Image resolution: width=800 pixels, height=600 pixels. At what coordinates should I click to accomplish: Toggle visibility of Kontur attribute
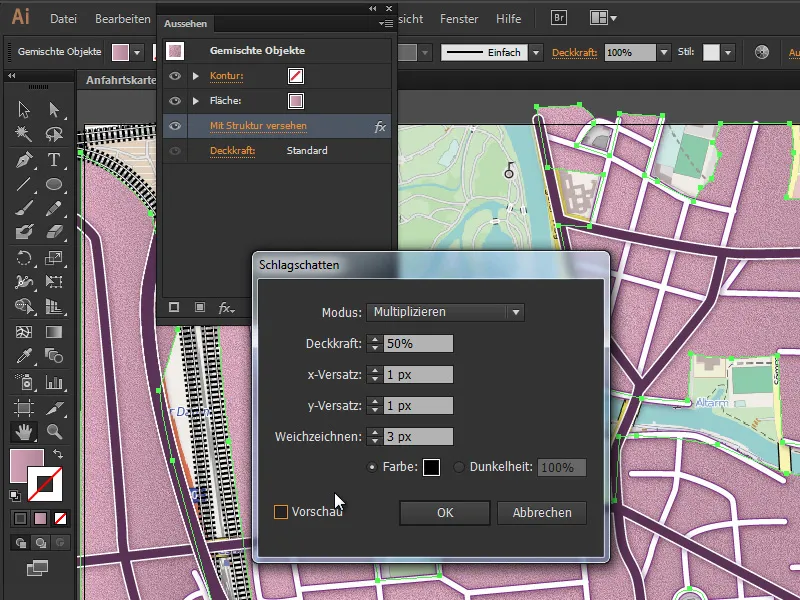[x=175, y=76]
